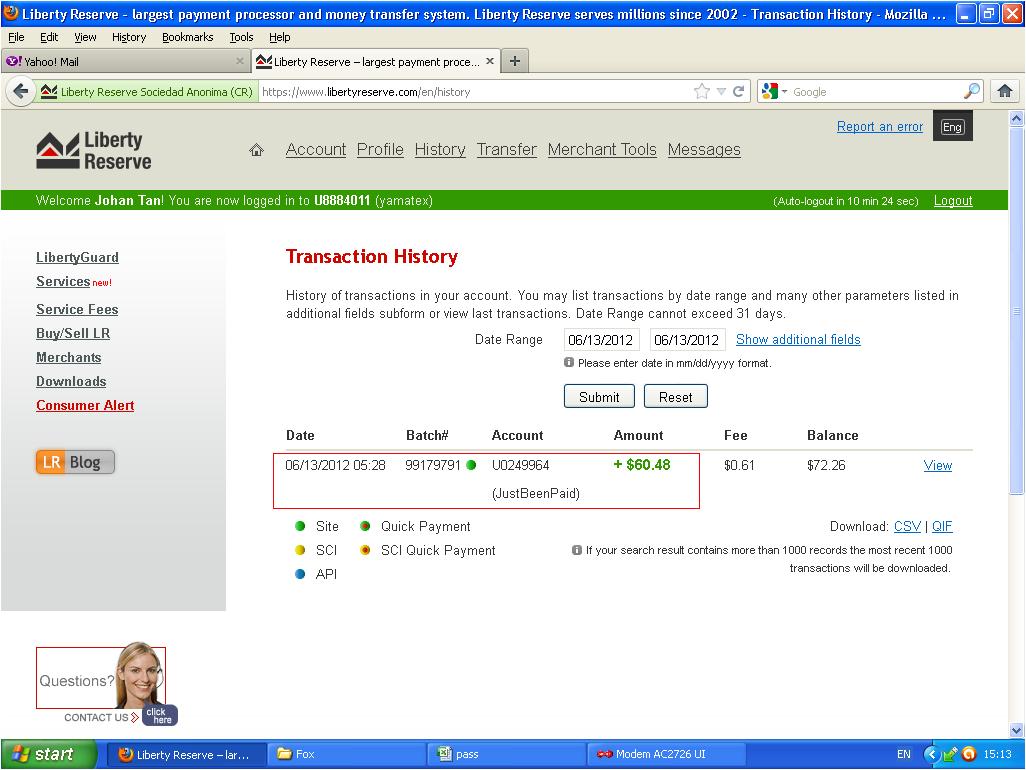
Task: Open the Google search engine dropdown
Action: tap(775, 92)
